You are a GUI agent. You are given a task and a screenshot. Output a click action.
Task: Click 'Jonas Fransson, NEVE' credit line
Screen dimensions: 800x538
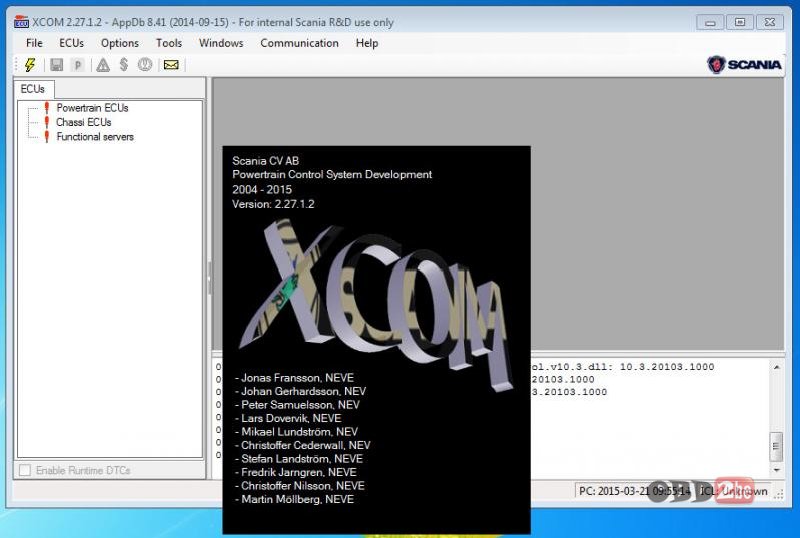tap(294, 378)
